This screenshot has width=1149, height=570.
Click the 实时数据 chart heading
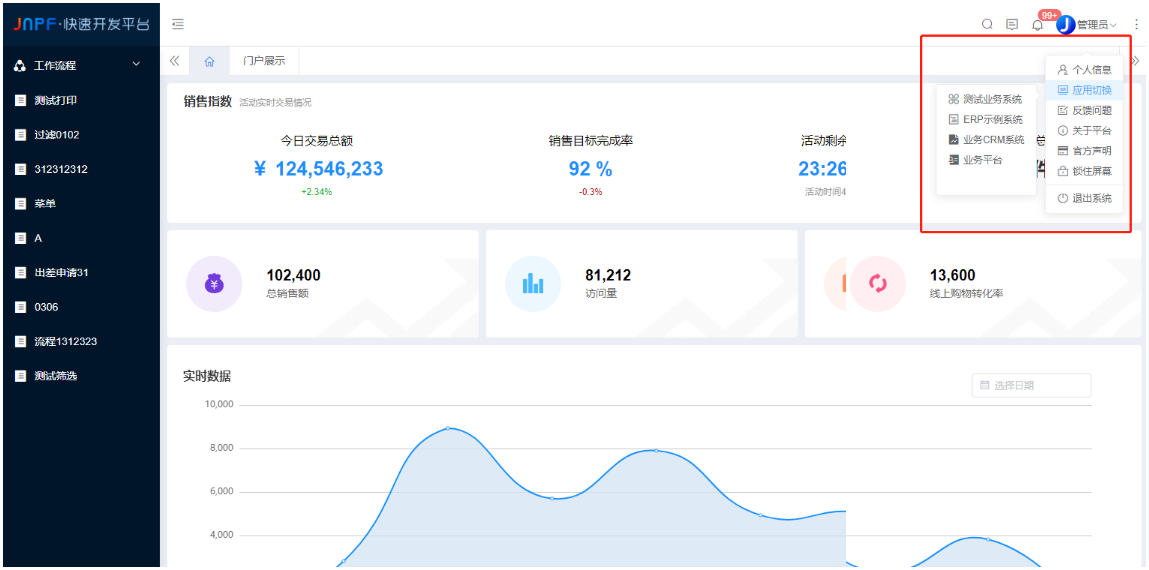point(207,376)
